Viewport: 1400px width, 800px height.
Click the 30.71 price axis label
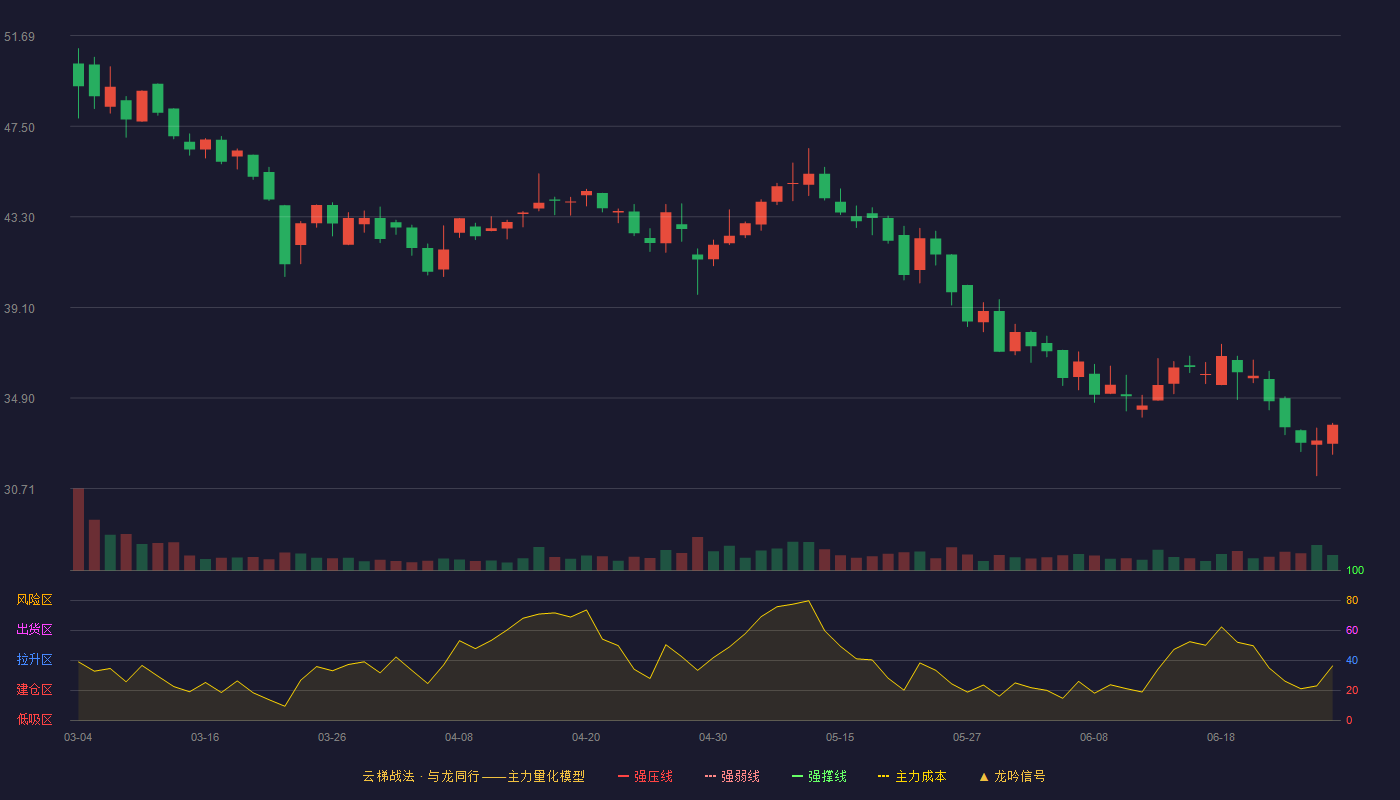point(19,489)
